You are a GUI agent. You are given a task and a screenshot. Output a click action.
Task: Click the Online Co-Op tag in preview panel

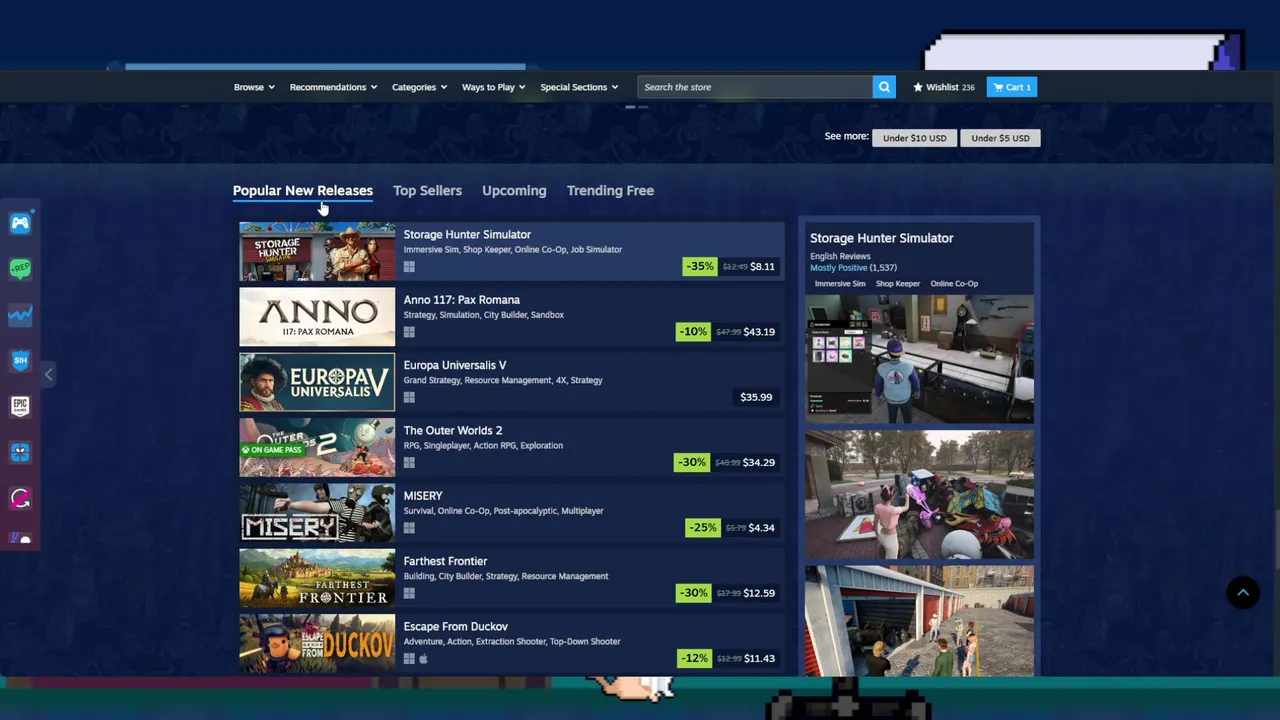pyautogui.click(x=954, y=283)
